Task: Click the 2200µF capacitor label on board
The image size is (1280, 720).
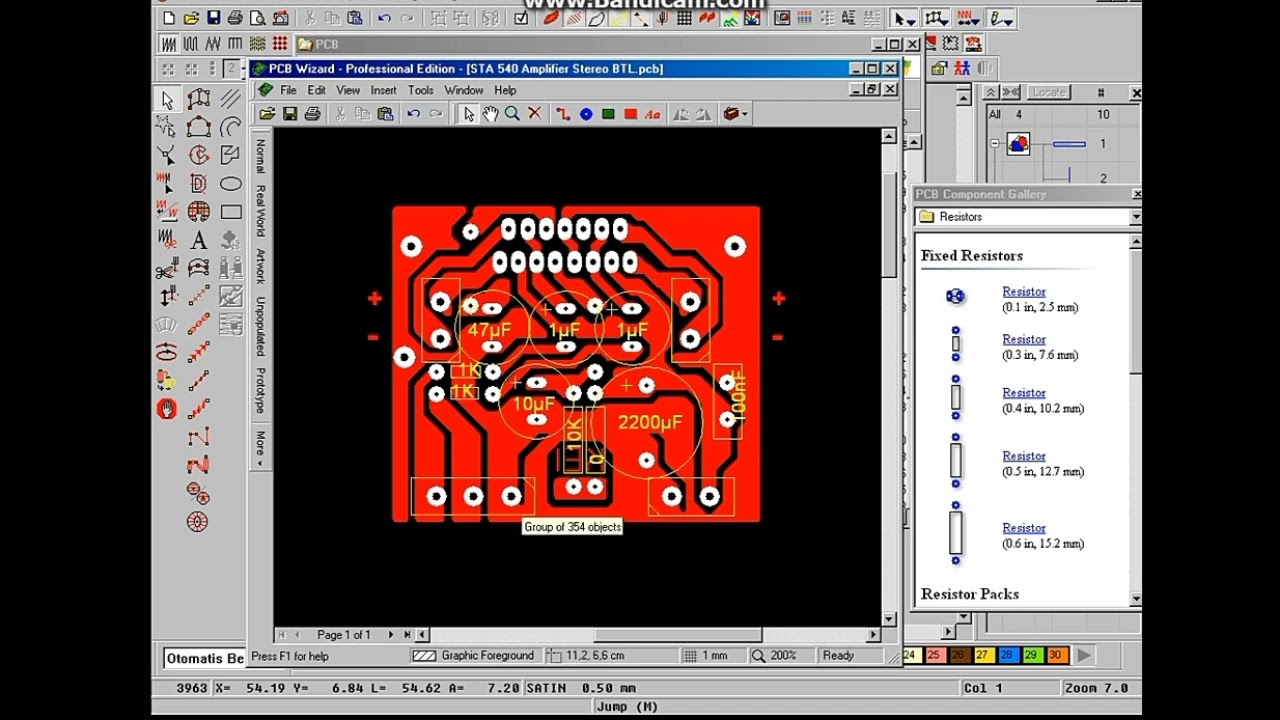Action: (x=650, y=423)
